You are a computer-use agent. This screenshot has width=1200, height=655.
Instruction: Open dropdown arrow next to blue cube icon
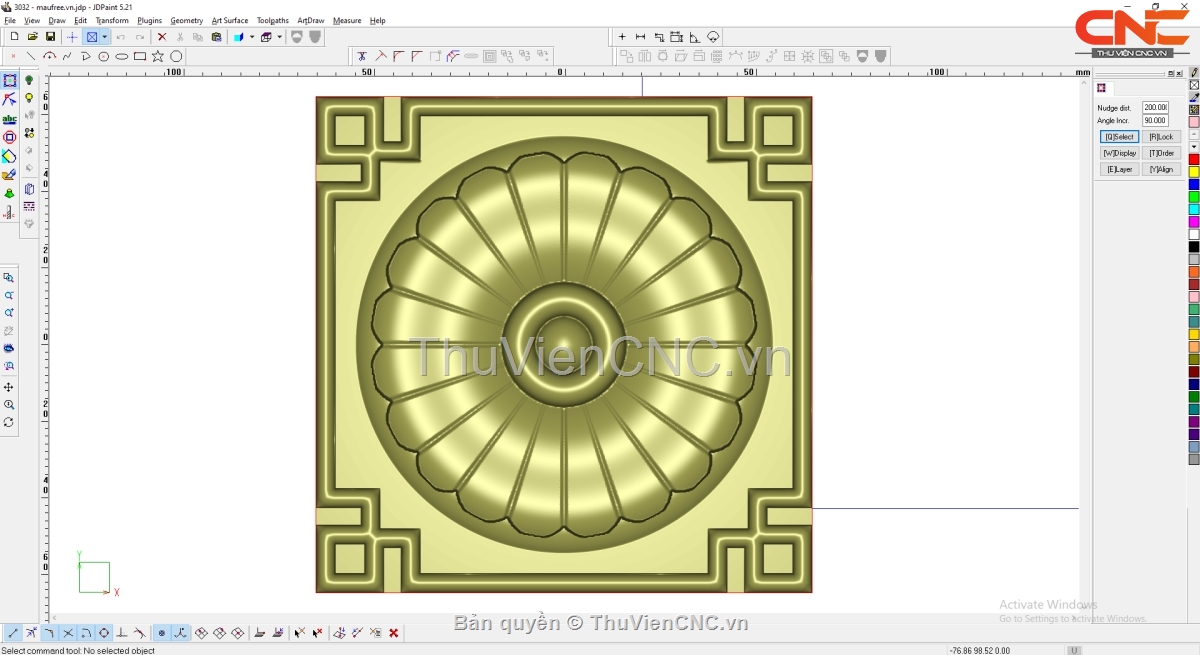252,37
